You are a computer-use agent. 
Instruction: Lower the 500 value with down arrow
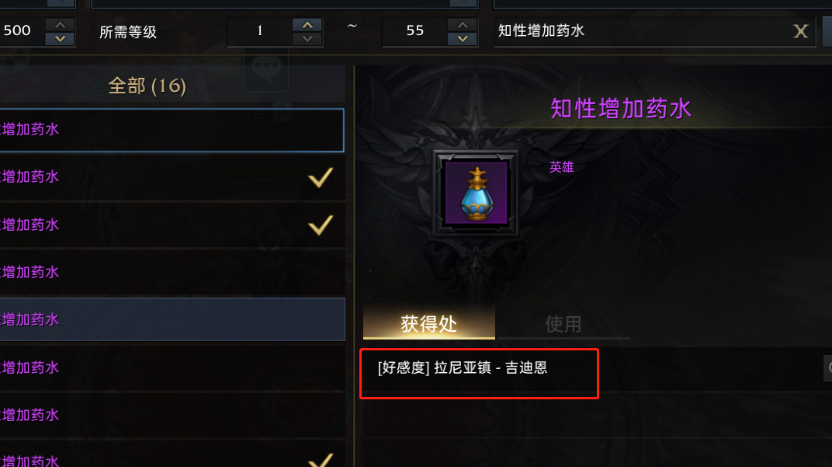(x=60, y=39)
